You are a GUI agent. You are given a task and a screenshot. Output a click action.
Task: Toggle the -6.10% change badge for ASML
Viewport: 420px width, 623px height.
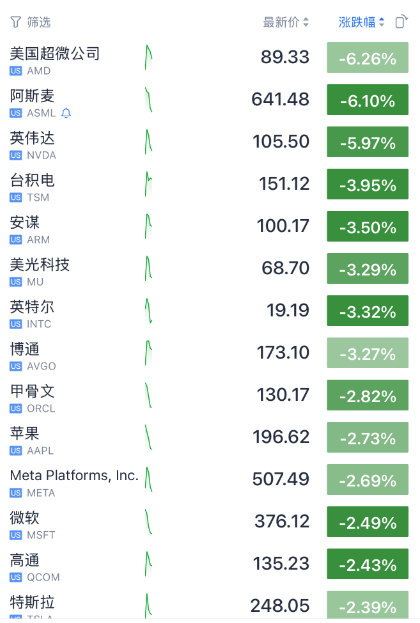tap(368, 100)
